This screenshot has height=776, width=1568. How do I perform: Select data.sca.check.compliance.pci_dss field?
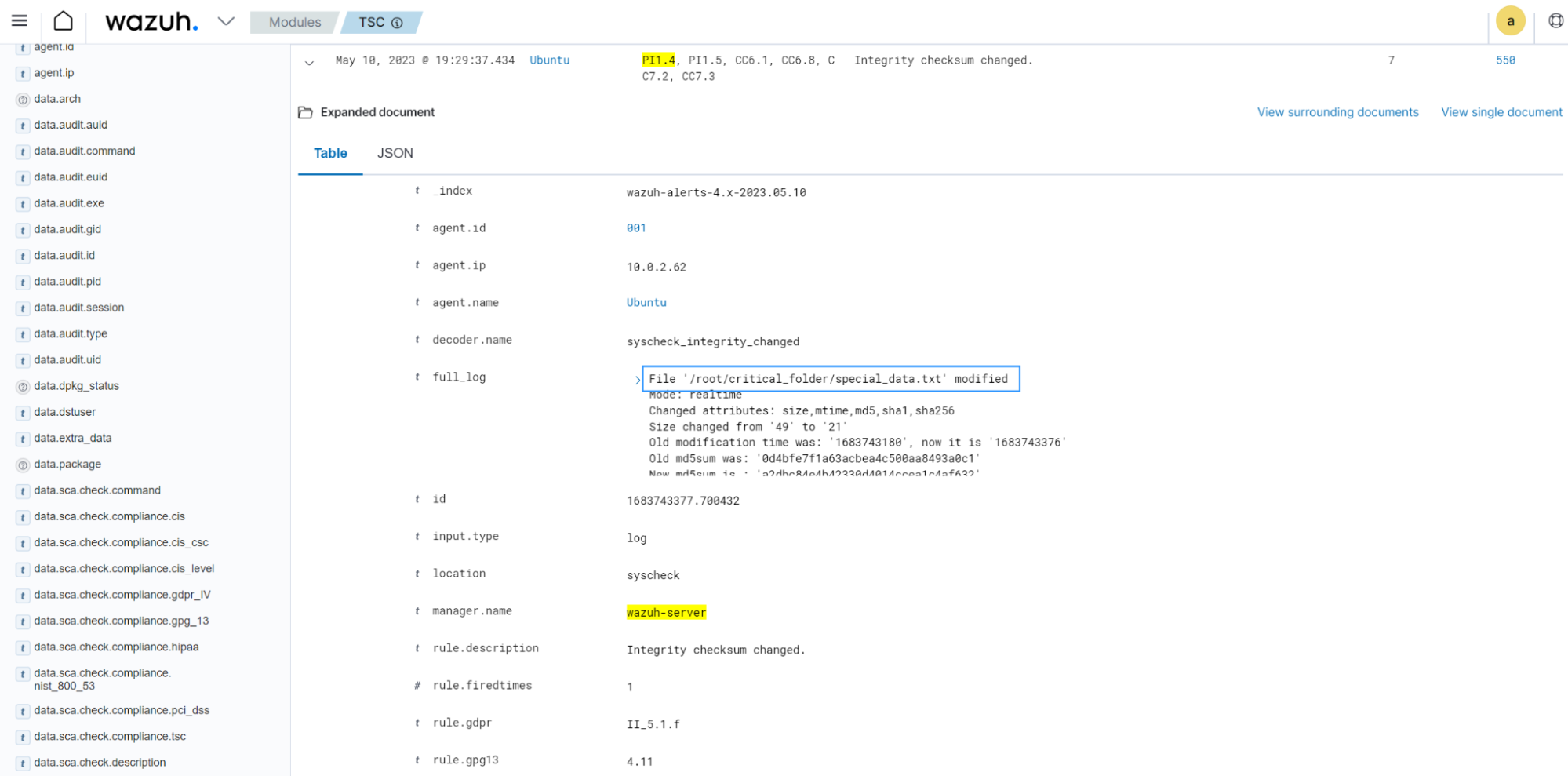pyautogui.click(x=122, y=710)
